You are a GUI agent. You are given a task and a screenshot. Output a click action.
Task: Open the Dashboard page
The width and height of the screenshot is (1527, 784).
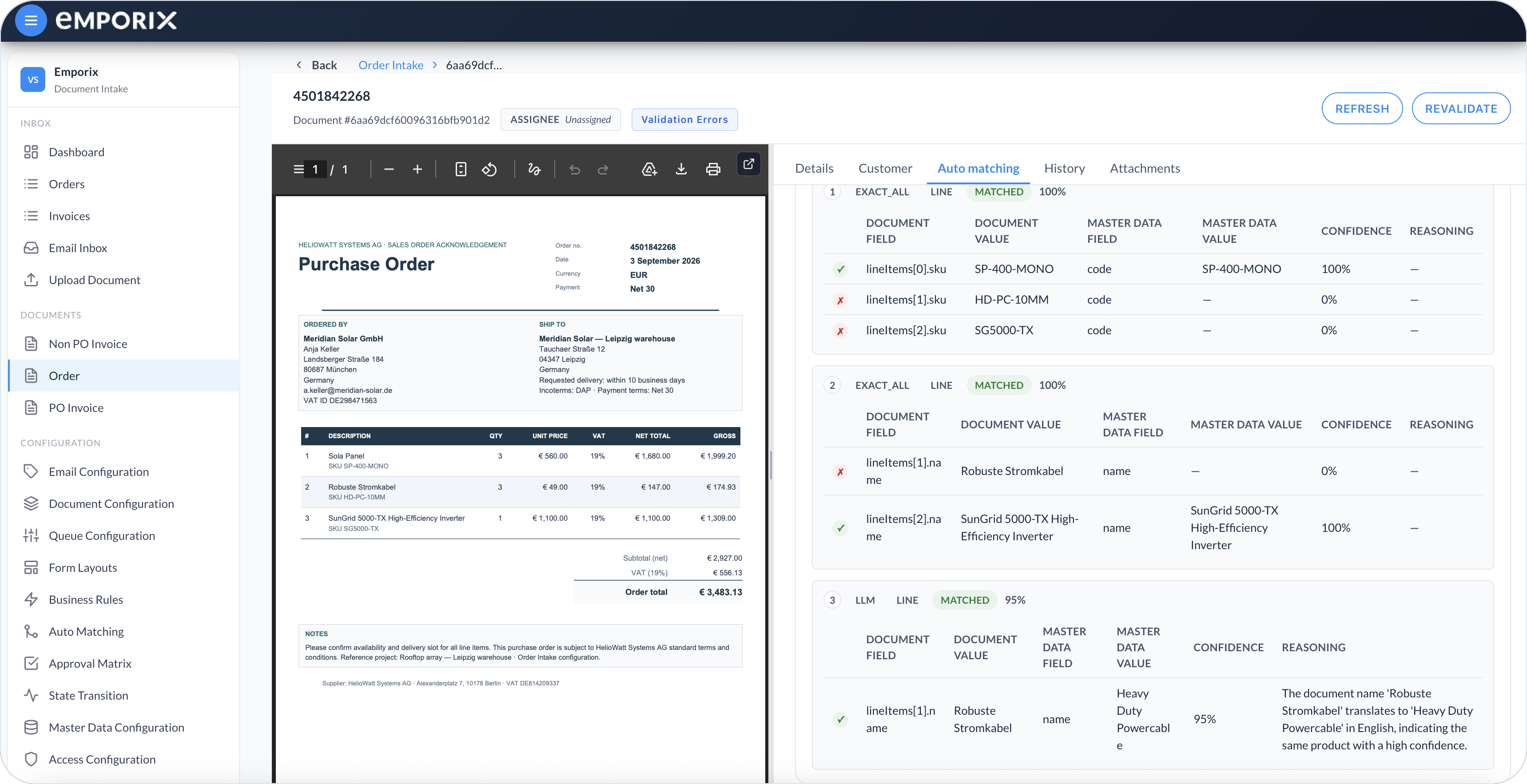[123, 152]
